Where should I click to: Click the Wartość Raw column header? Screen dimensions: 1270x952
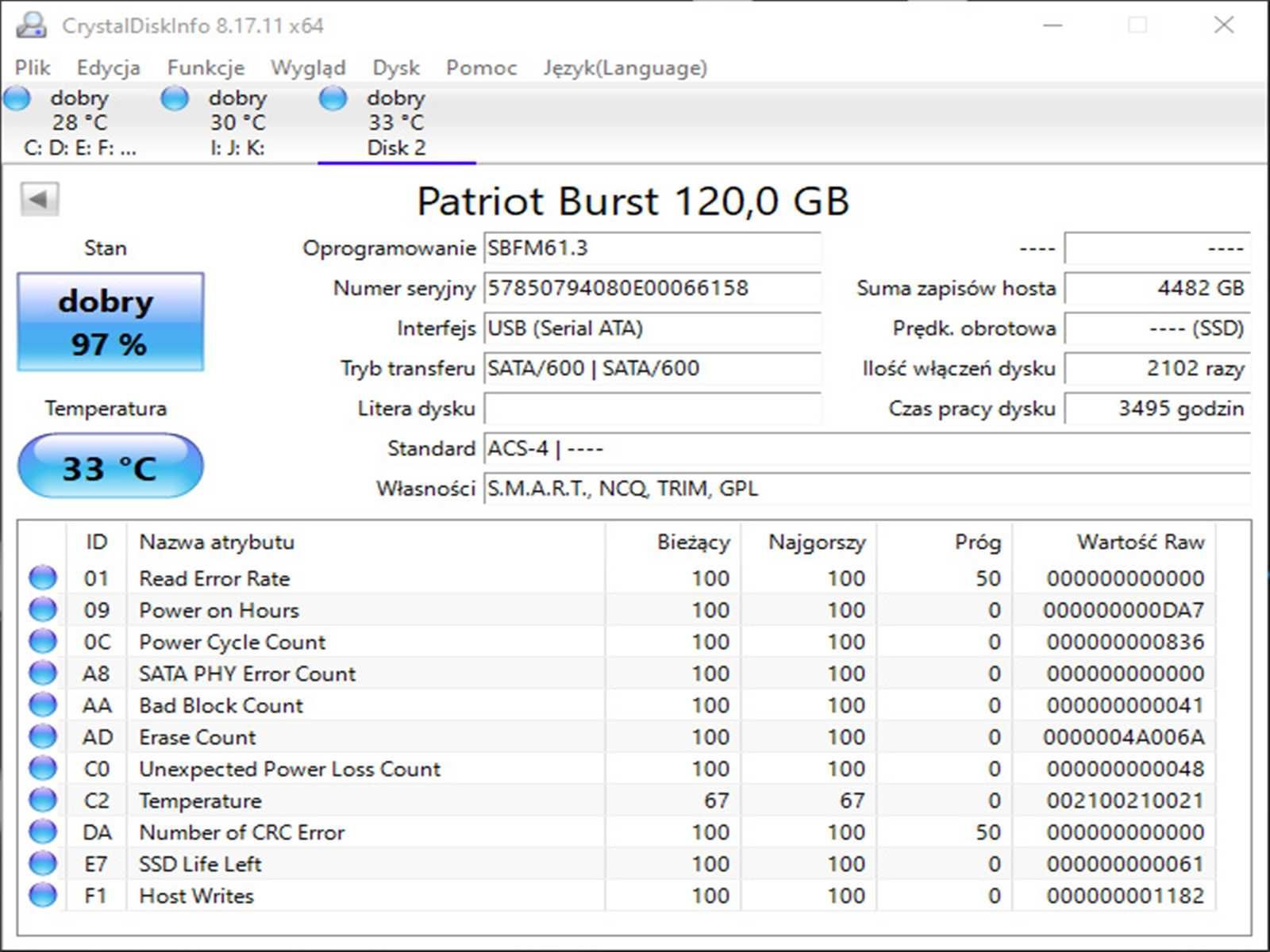pos(1114,542)
